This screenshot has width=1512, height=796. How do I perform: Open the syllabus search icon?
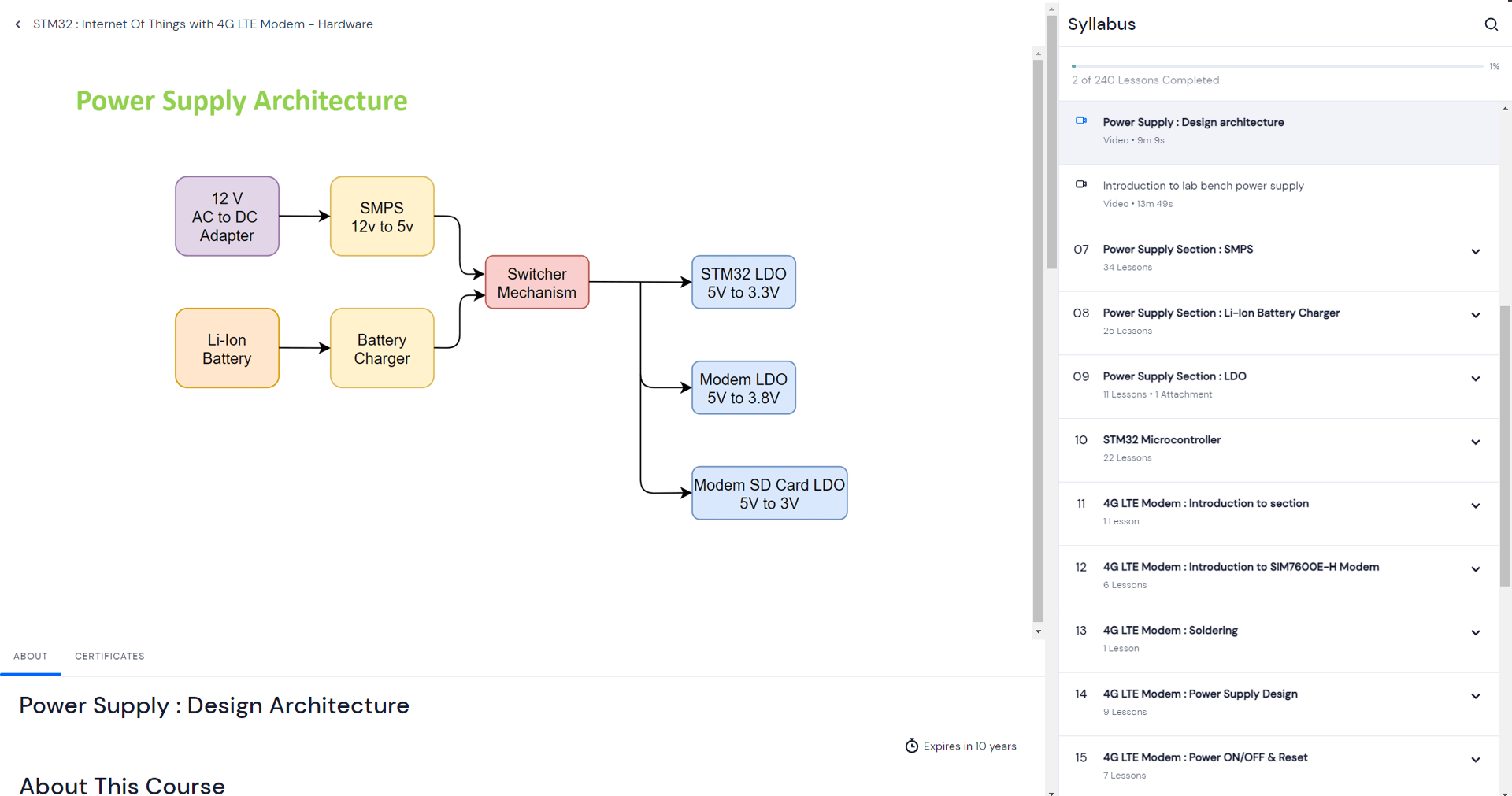[1491, 24]
